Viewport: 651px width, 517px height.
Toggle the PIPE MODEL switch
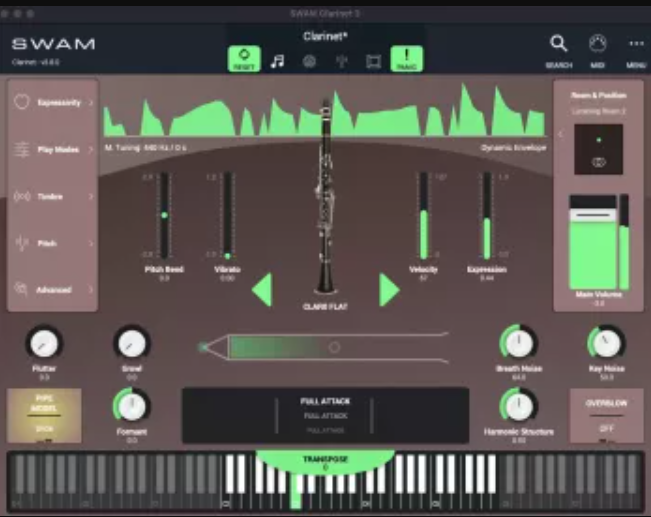pos(44,415)
